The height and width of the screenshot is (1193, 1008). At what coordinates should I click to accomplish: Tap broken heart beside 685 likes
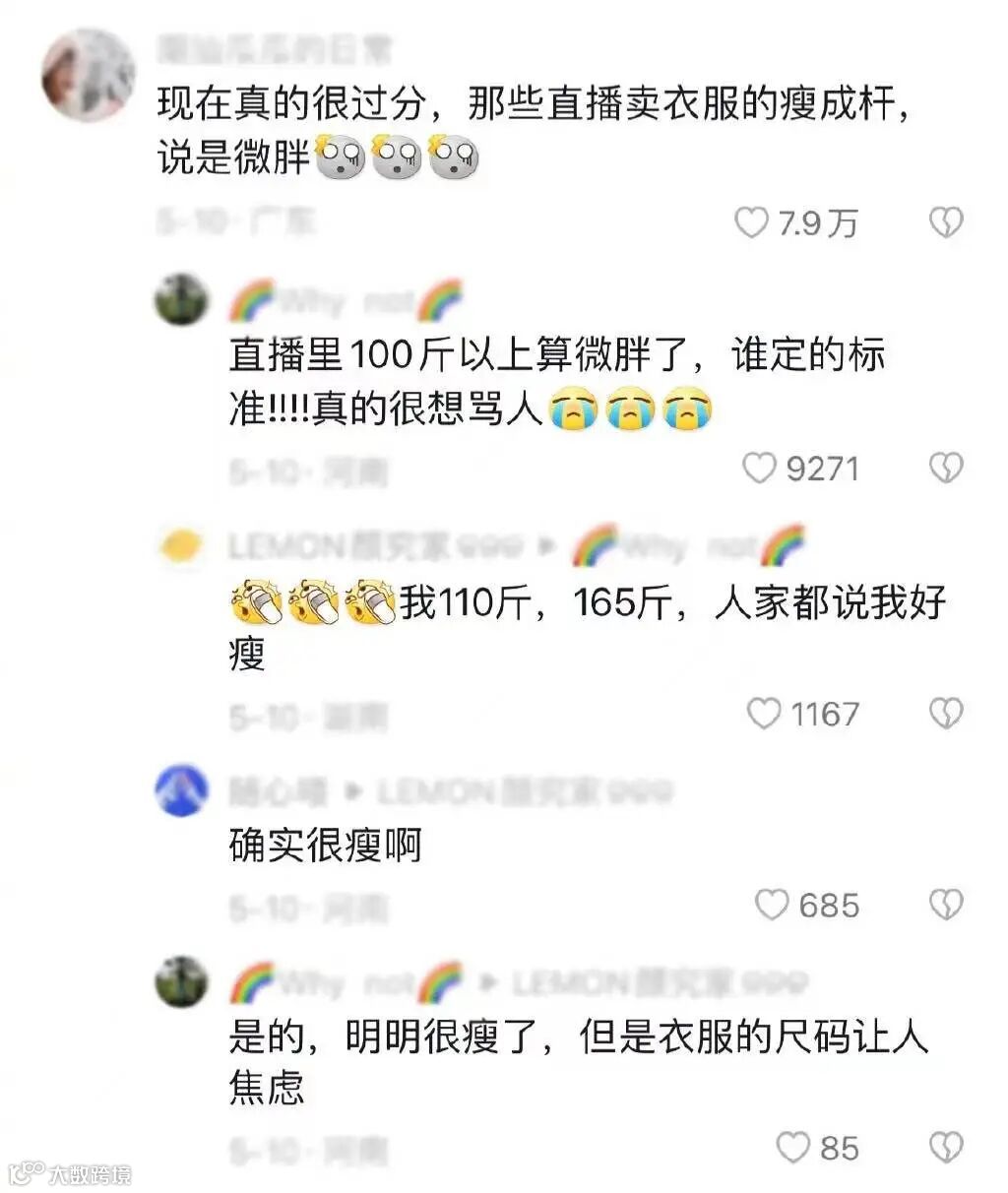[946, 905]
